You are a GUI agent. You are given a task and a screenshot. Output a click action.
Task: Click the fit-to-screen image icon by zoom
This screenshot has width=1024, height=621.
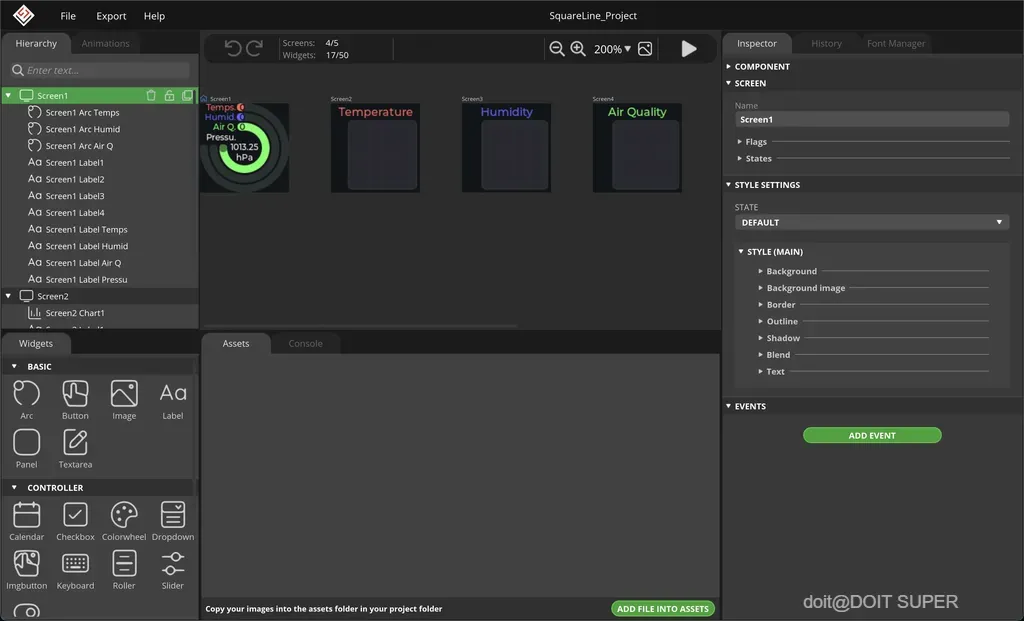point(645,49)
